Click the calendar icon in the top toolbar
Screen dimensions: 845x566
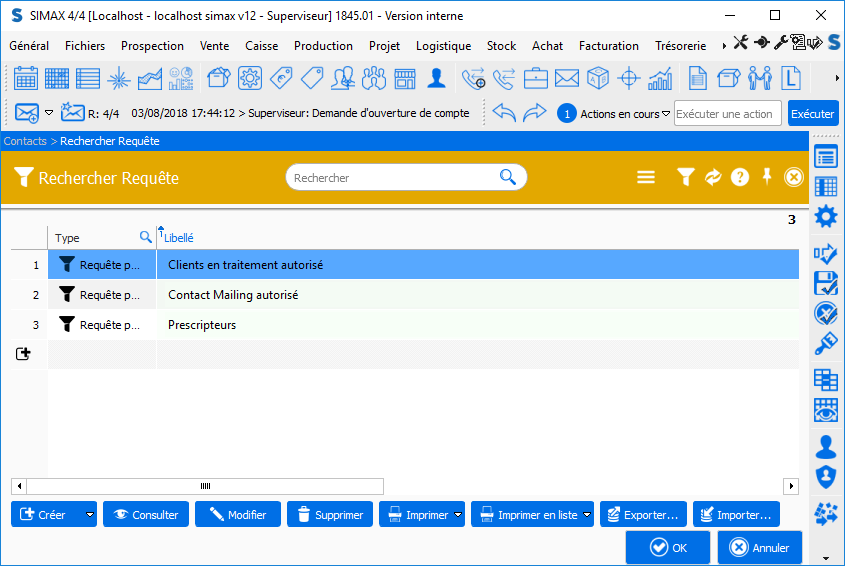point(26,78)
